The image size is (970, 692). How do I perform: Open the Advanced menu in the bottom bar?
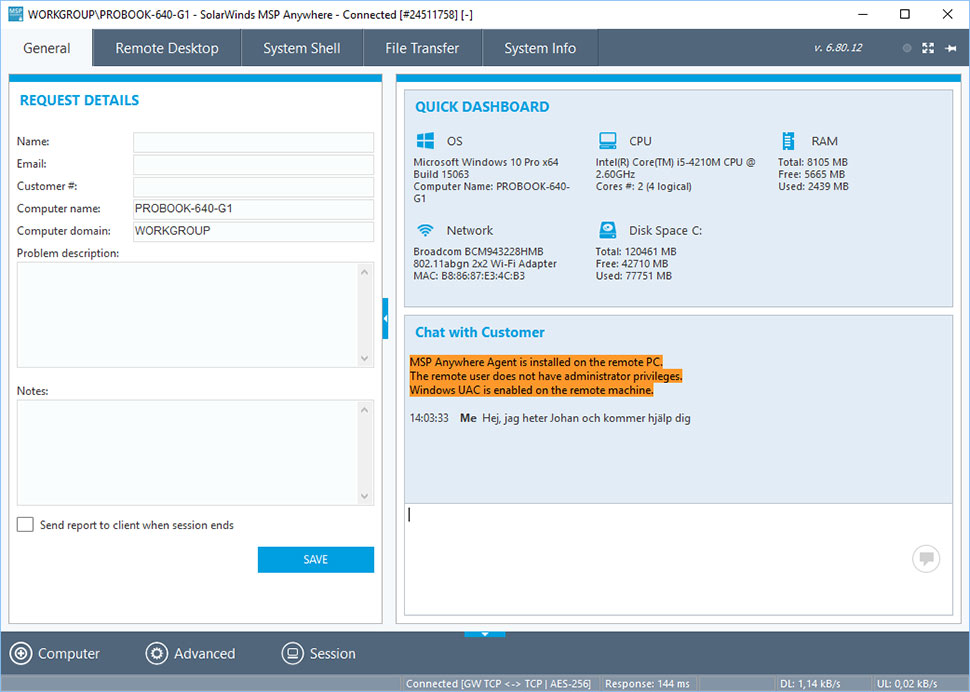tap(190, 654)
